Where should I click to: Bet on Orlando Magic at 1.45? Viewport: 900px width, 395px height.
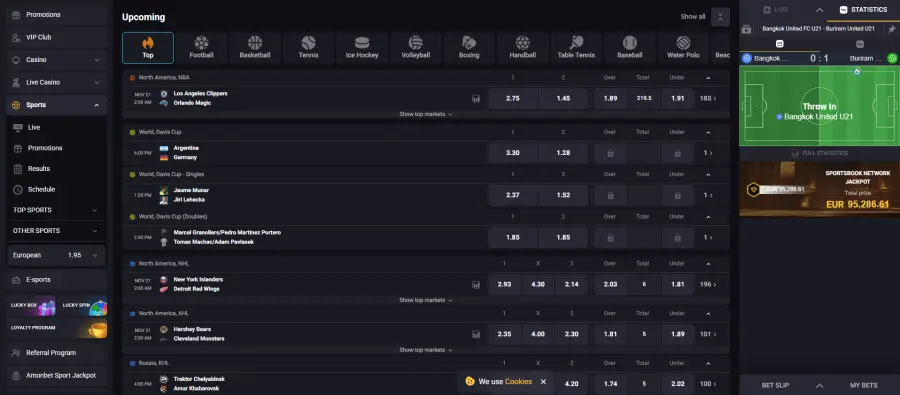click(563, 99)
